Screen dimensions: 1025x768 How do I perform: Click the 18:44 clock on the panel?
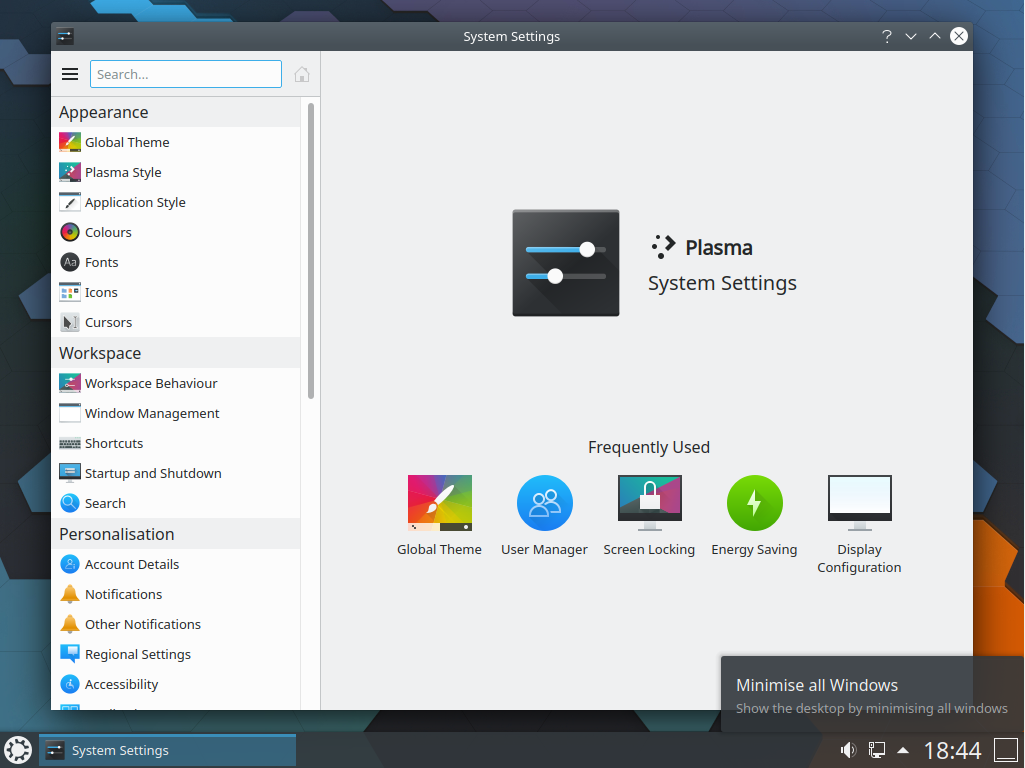coord(952,750)
